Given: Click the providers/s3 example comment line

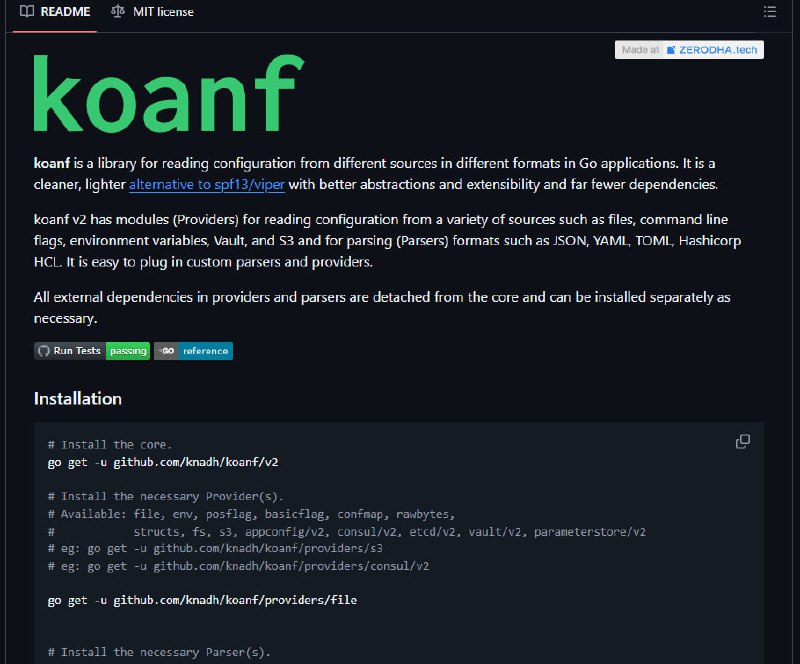Looking at the screenshot, I should tap(215, 549).
